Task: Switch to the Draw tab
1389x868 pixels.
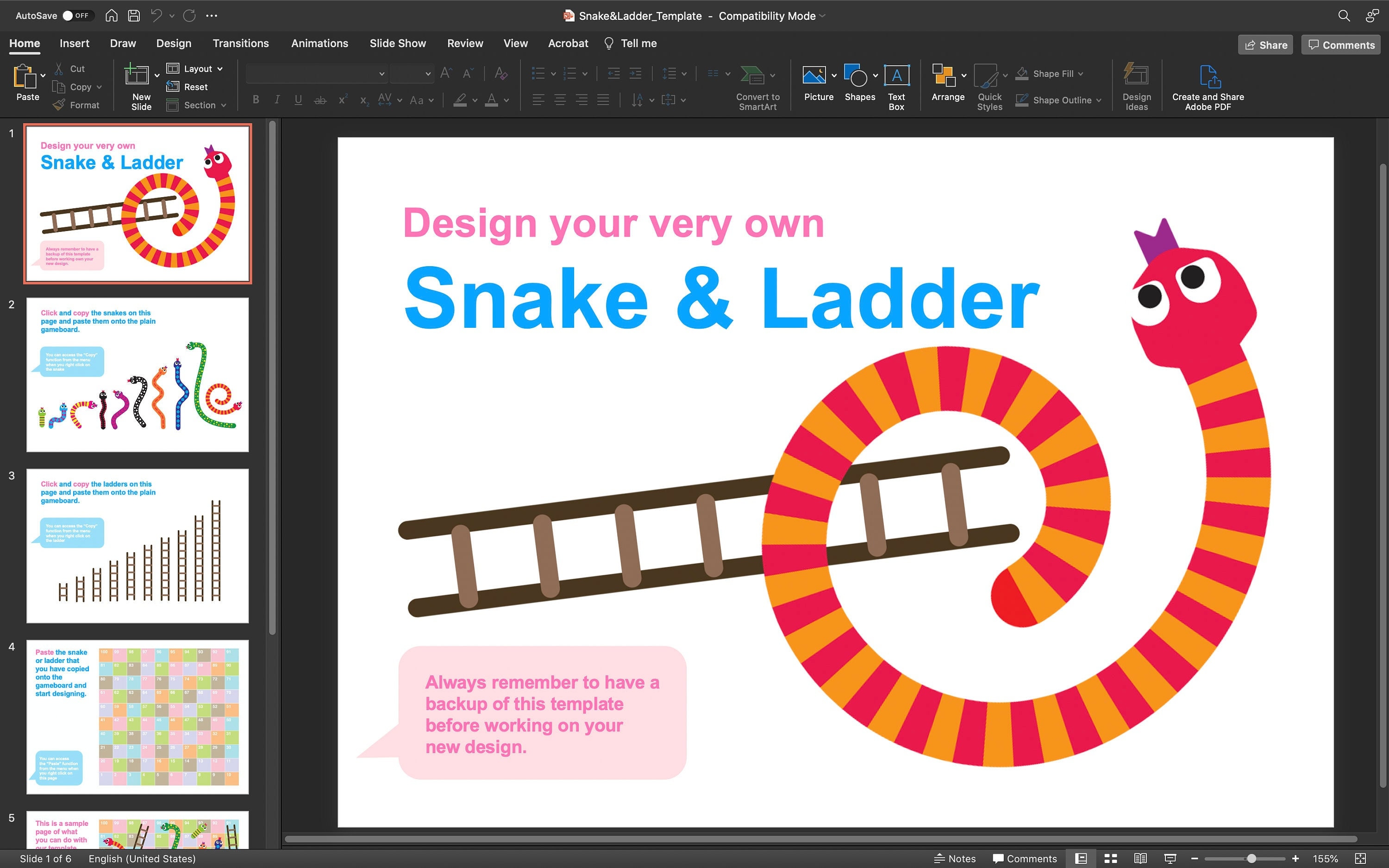Action: pyautogui.click(x=123, y=43)
